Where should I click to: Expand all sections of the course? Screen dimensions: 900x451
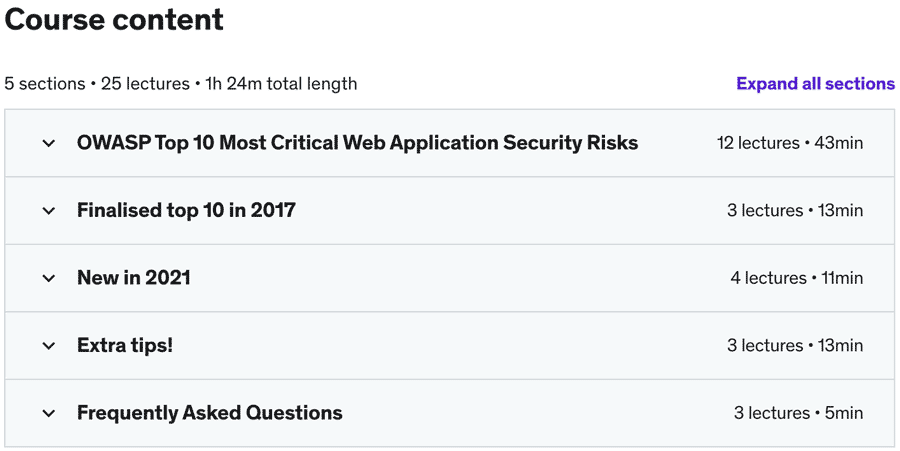click(815, 84)
